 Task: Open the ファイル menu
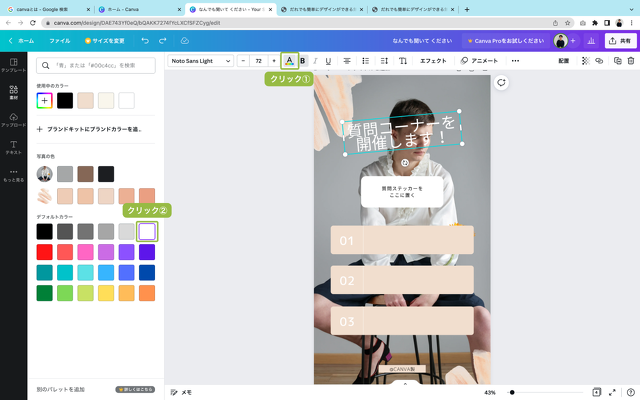click(x=60, y=41)
